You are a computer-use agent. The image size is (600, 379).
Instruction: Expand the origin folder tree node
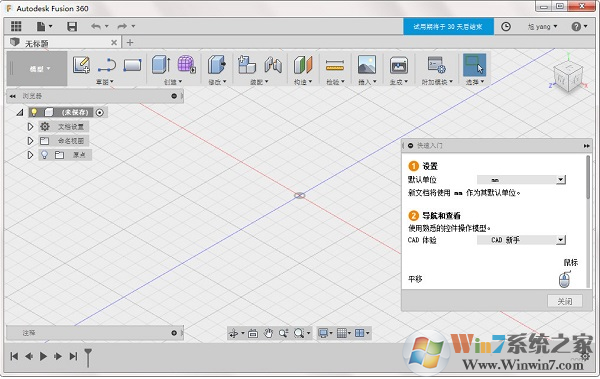30,155
